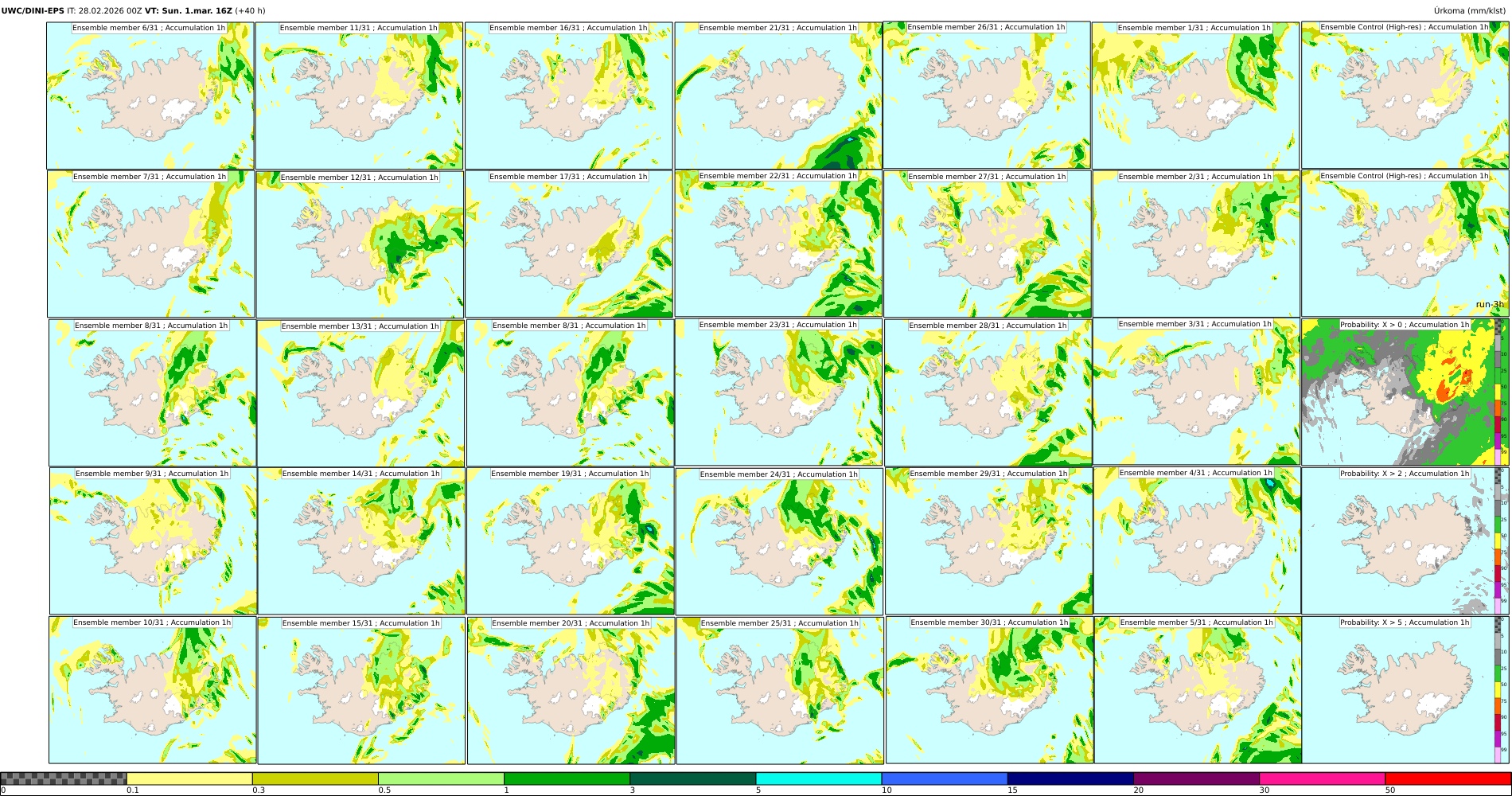Open the Ensemble member 11/31 map panel
This screenshot has height=796, width=1512.
pos(359,96)
